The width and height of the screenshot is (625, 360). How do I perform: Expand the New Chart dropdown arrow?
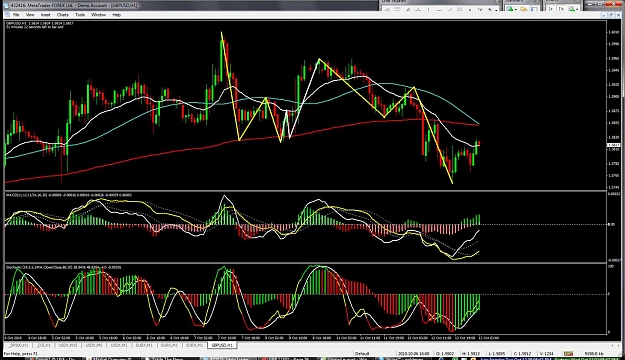(516, 10)
